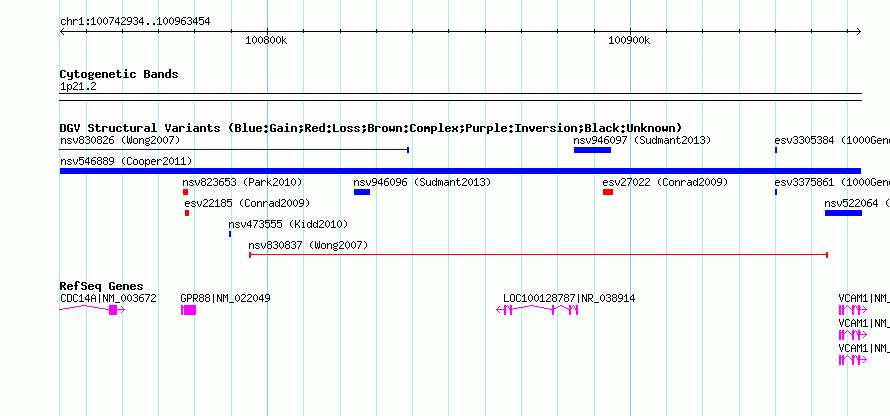Viewport: 890px width, 416px height.
Task: Click the nsv823653 (Park2010) label
Action: (x=242, y=182)
